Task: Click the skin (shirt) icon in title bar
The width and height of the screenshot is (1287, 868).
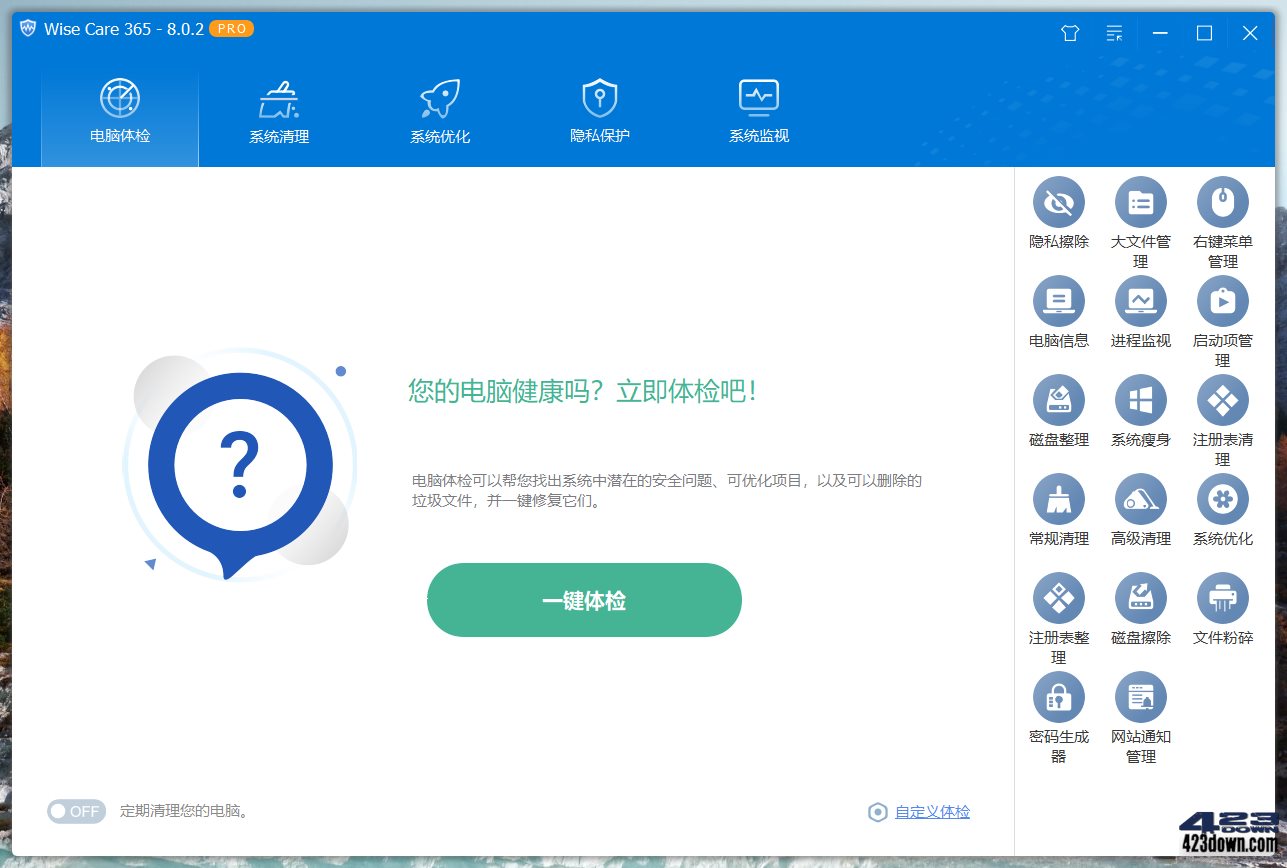Action: tap(1070, 33)
